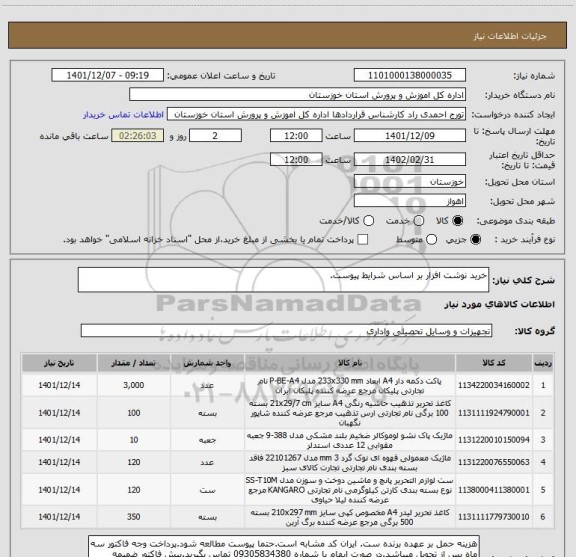The height and width of the screenshot is (557, 576).
Task: Click the quantity cell 350
Action: tap(134, 517)
